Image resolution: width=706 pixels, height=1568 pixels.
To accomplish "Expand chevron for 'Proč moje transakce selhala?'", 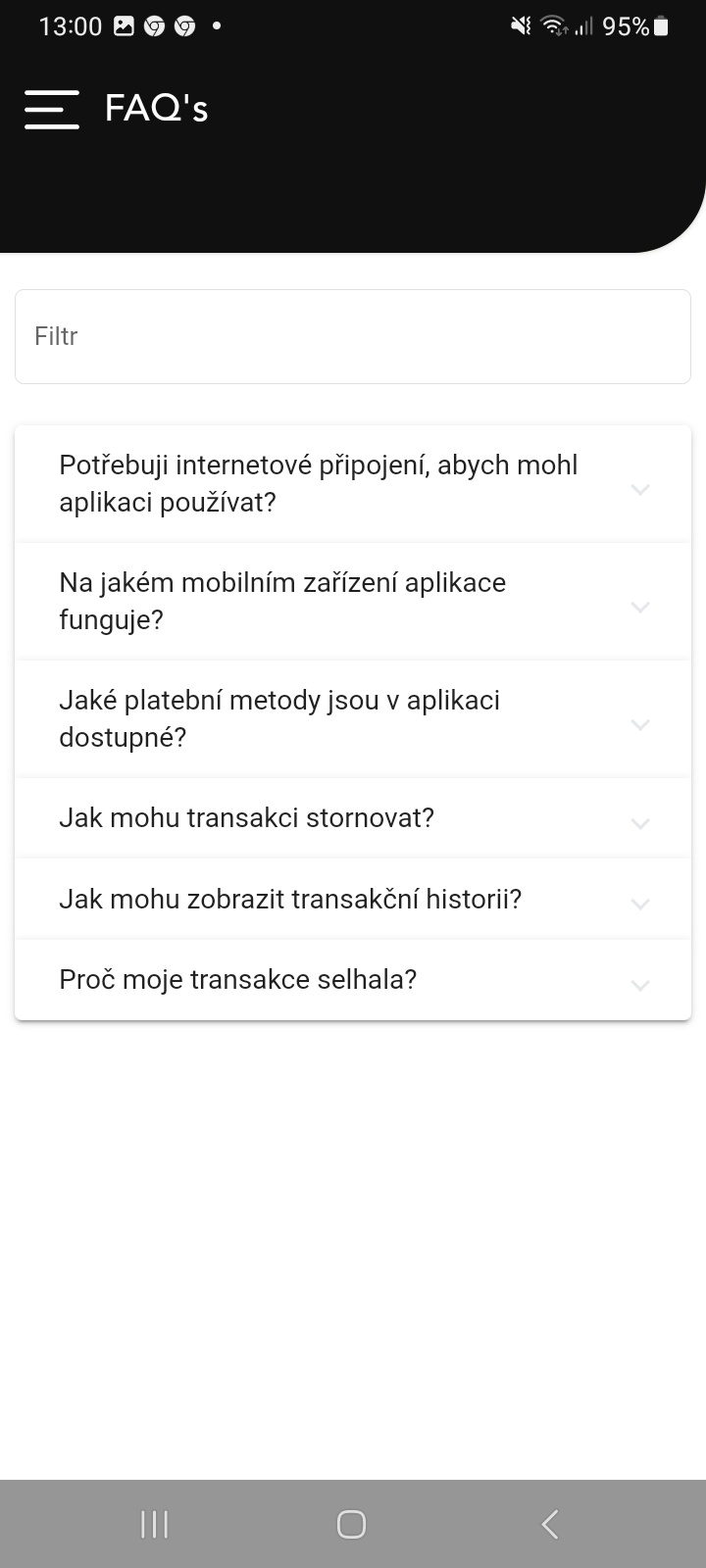I will (640, 985).
